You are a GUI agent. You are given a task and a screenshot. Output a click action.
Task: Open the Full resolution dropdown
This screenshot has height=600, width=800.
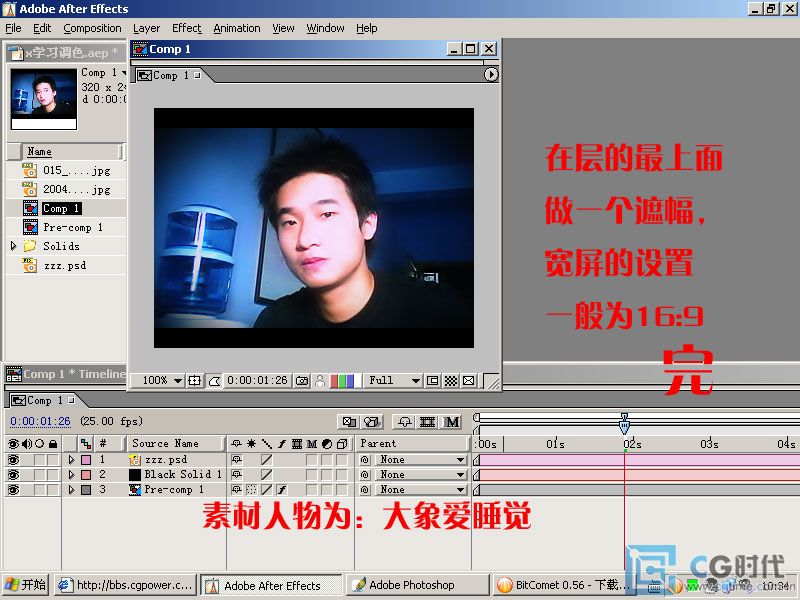tap(392, 381)
